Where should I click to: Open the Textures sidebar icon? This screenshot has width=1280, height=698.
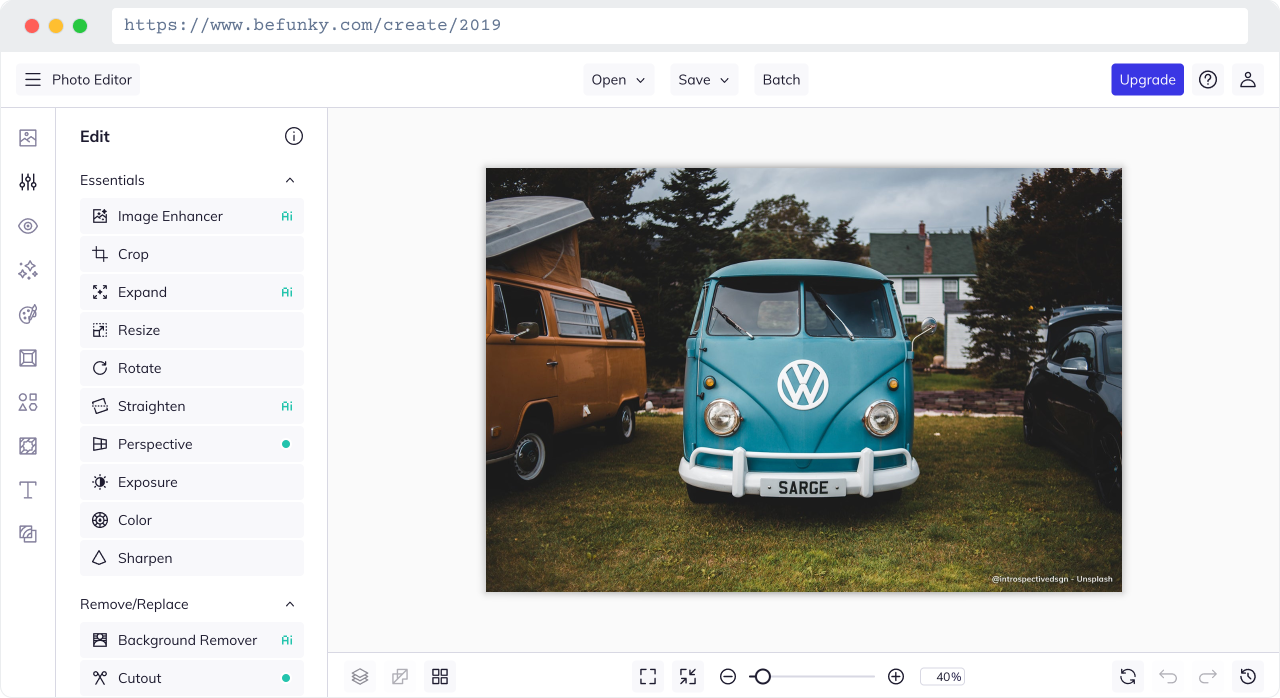click(x=28, y=534)
